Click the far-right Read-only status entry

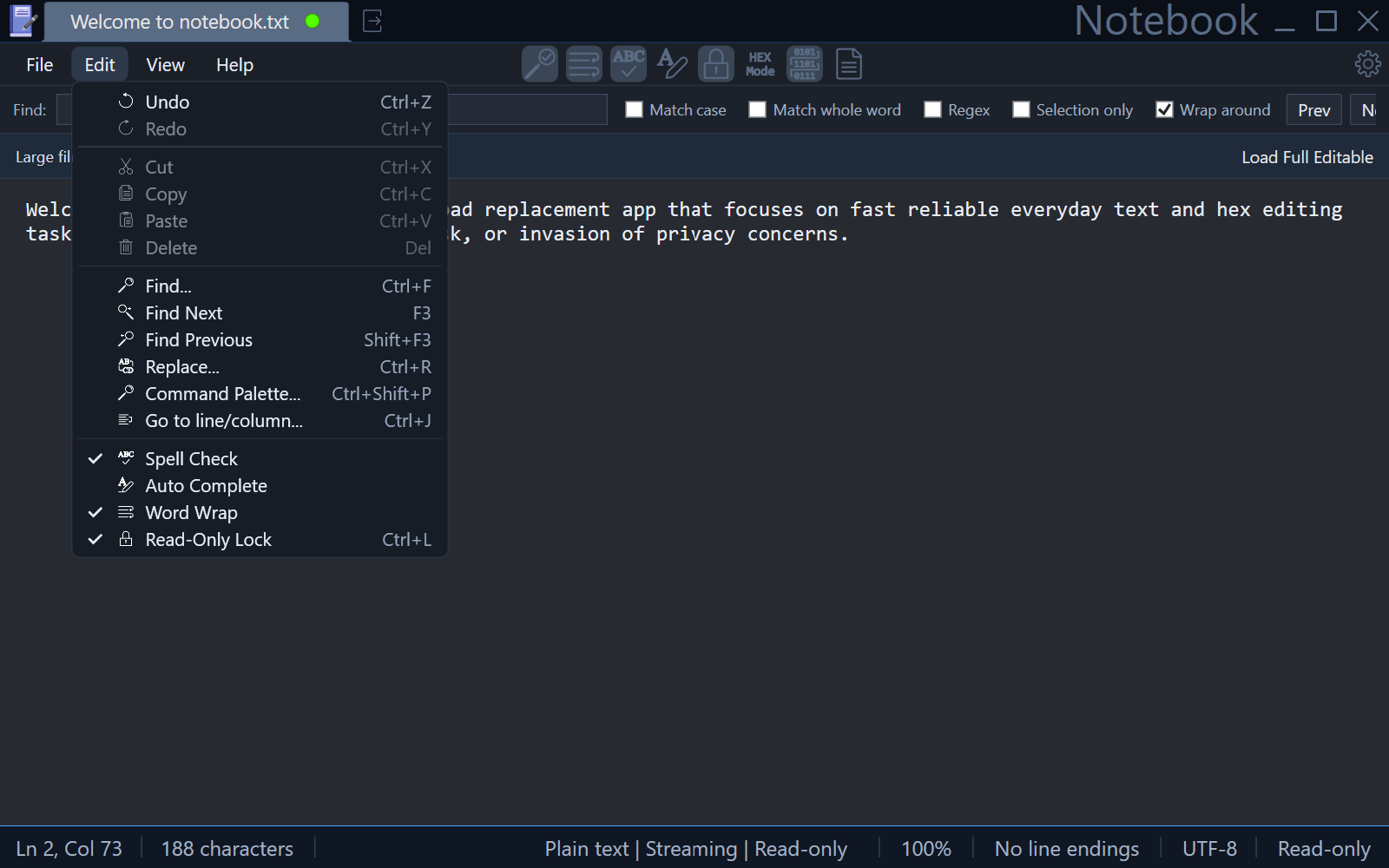[x=1324, y=848]
